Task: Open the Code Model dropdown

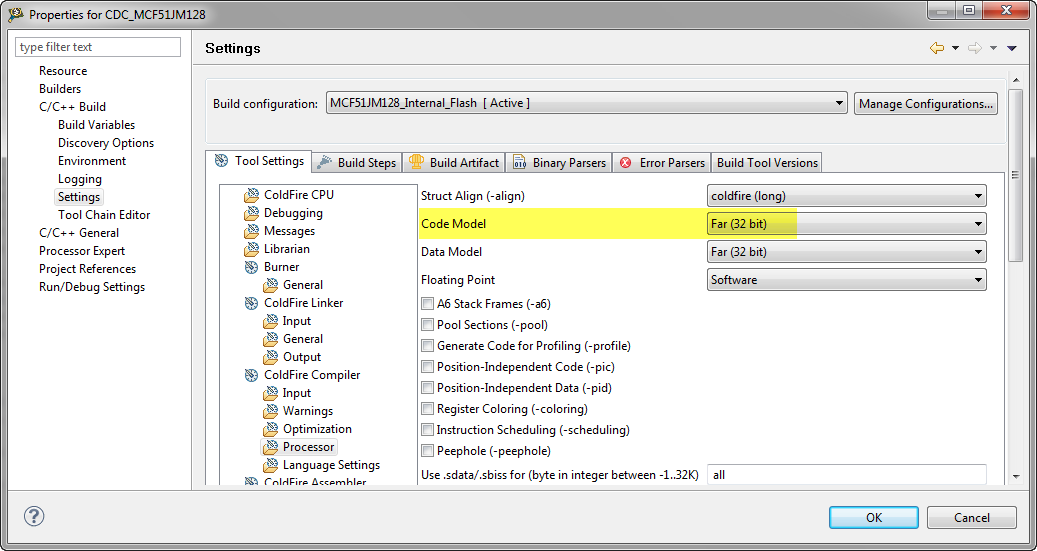Action: (x=846, y=224)
